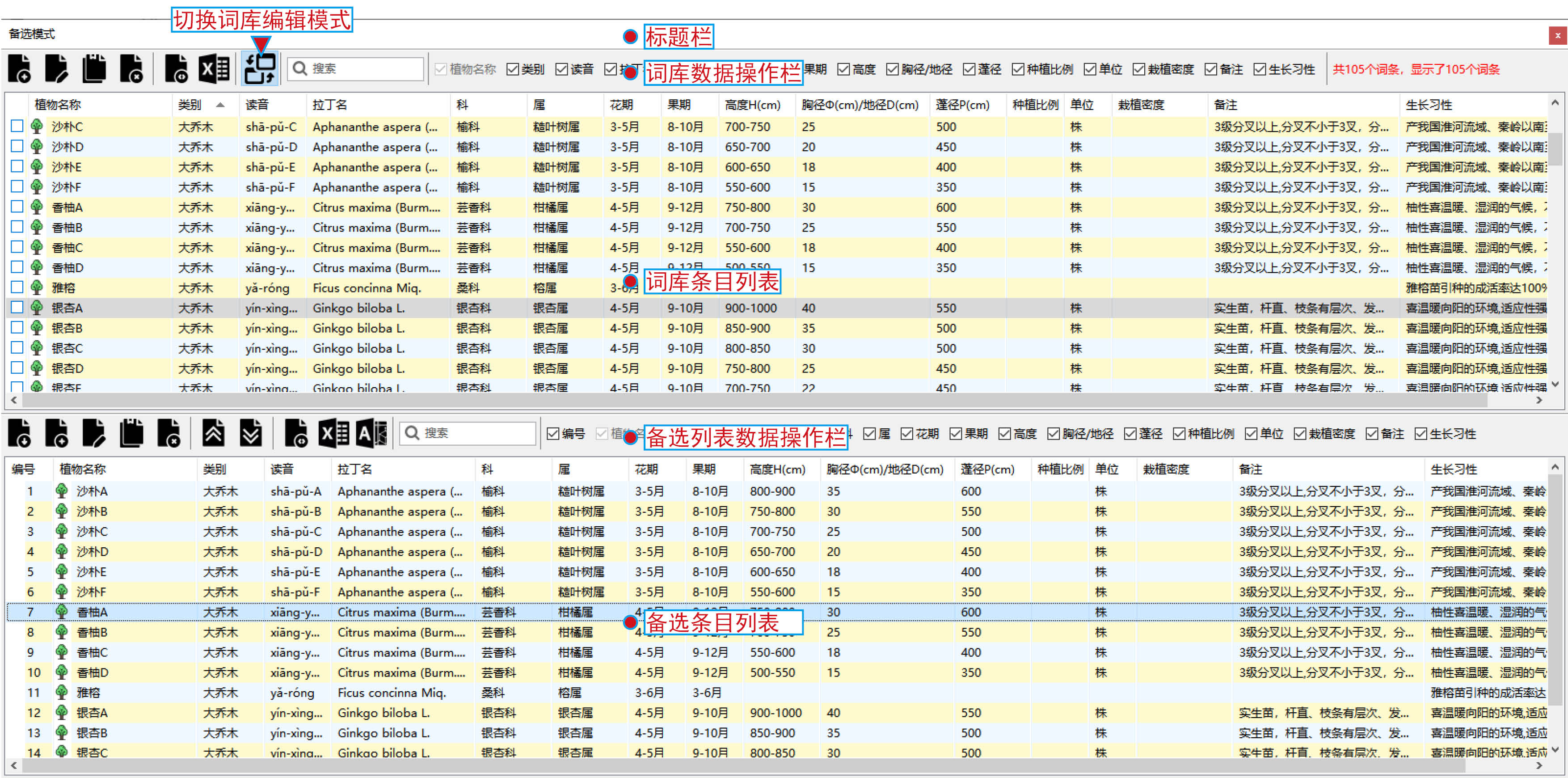This screenshot has width=1568, height=778.
Task: Check the row checkbox for 银杏B in lexicon list
Action: click(17, 327)
